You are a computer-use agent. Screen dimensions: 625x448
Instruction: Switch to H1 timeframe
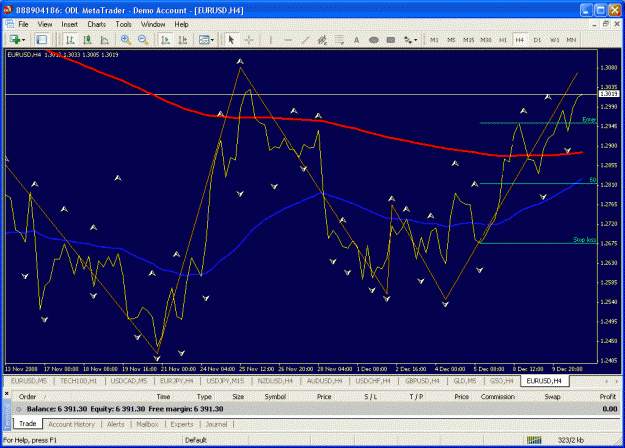click(503, 40)
